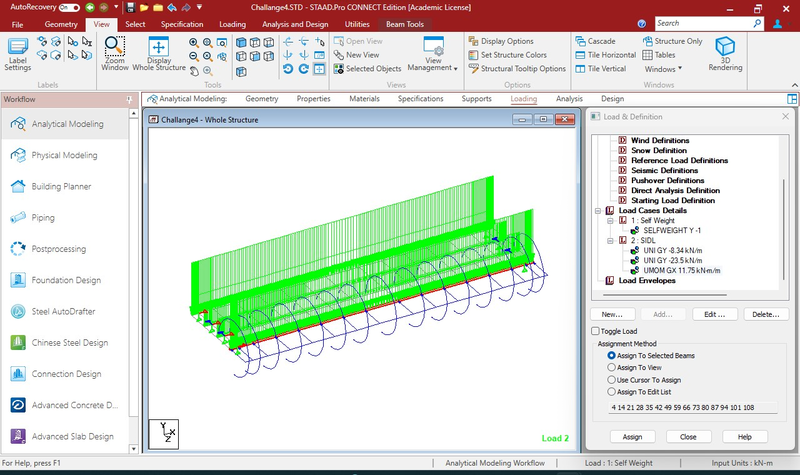Open Postprocessing workflow
This screenshot has width=800, height=475.
click(58, 249)
